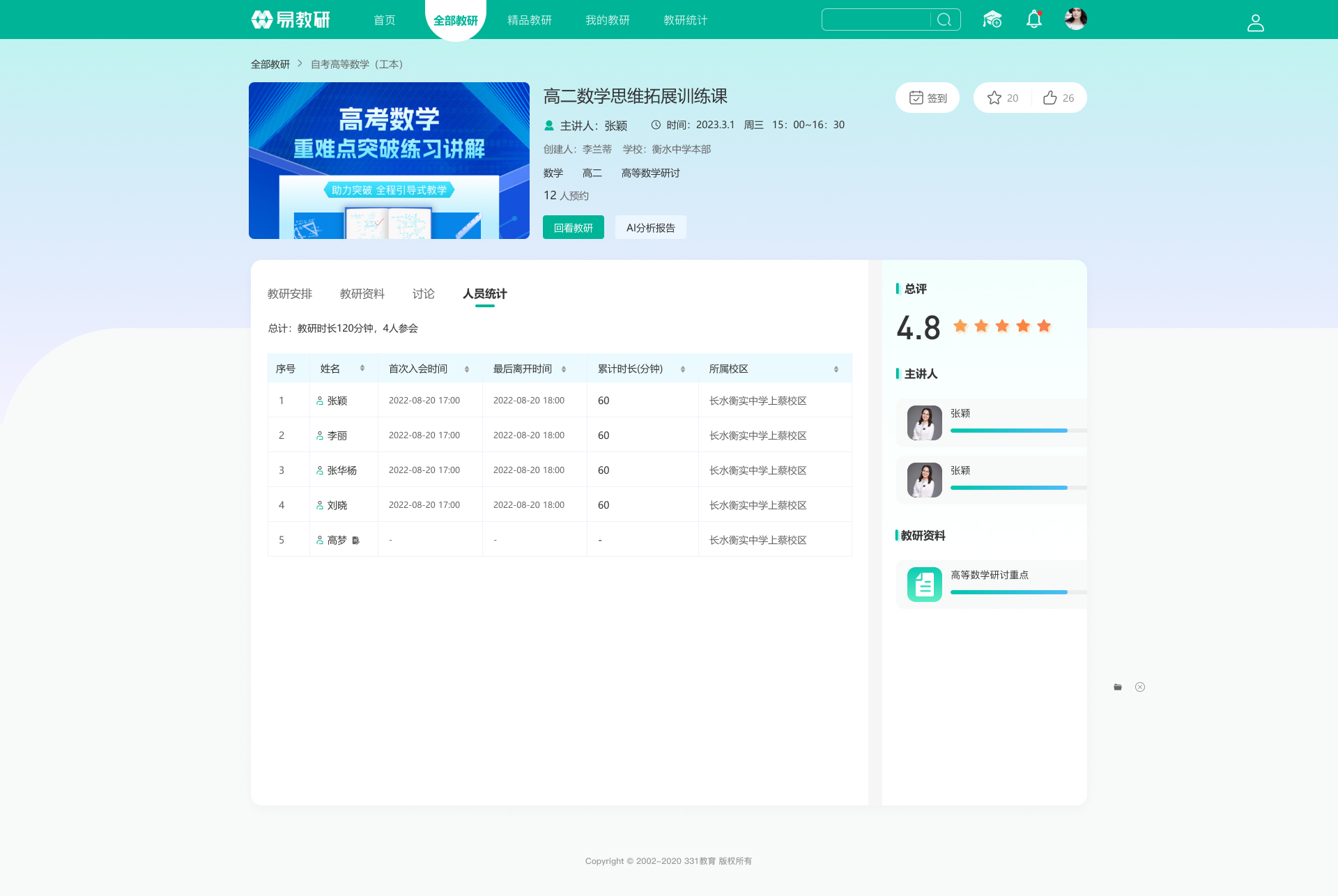Click the person icon next to 高梦
The width and height of the screenshot is (1338, 896).
320,540
